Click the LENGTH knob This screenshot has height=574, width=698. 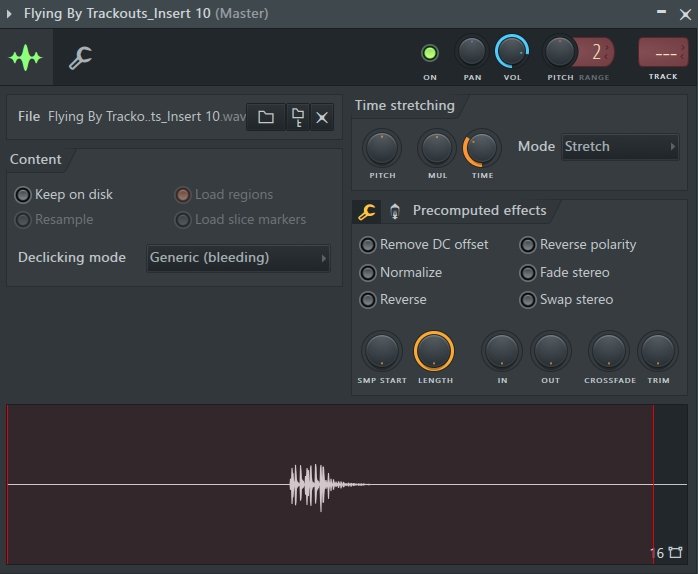(434, 351)
